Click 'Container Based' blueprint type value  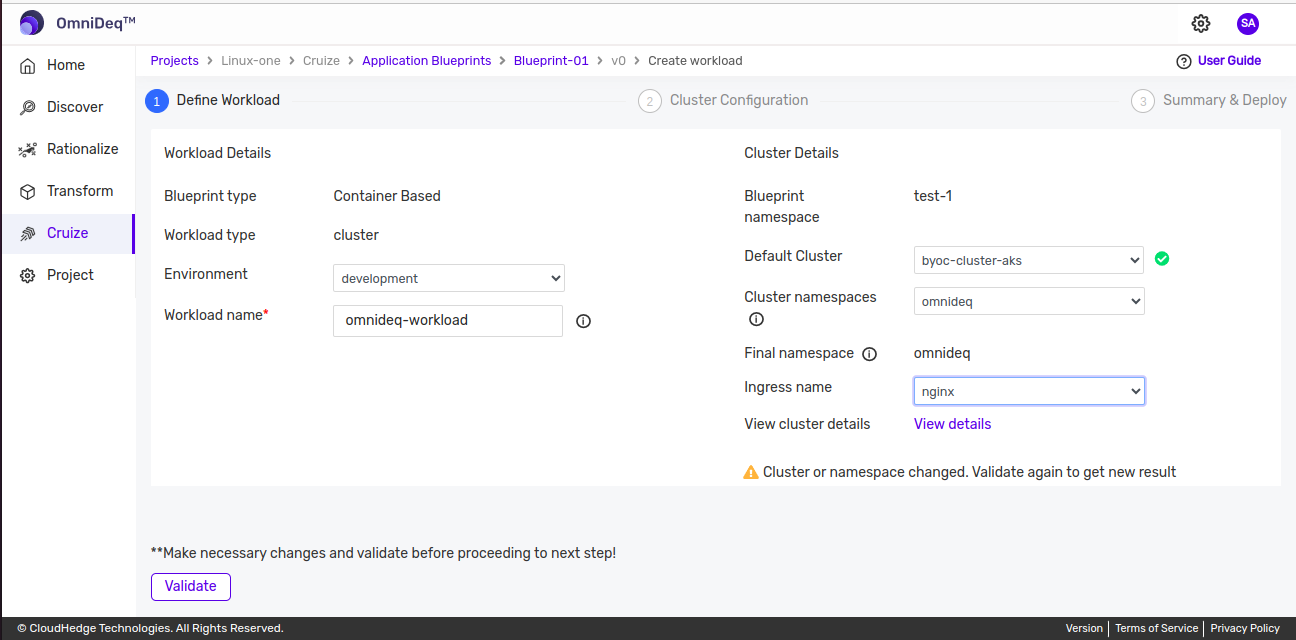pos(387,196)
